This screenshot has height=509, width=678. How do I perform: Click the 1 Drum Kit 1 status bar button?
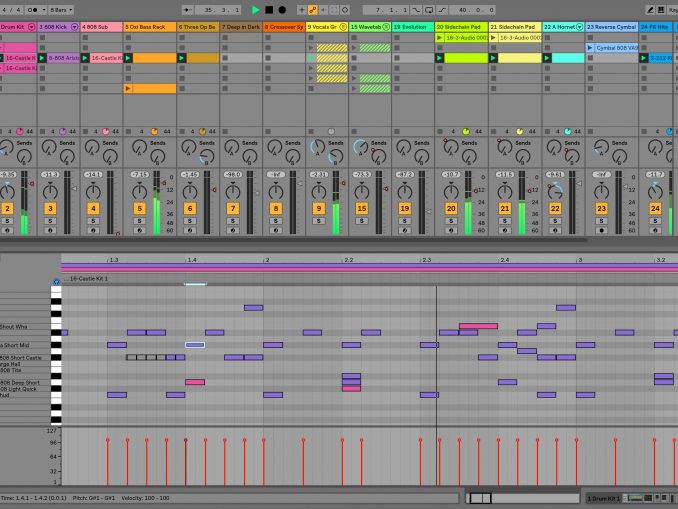pos(605,498)
